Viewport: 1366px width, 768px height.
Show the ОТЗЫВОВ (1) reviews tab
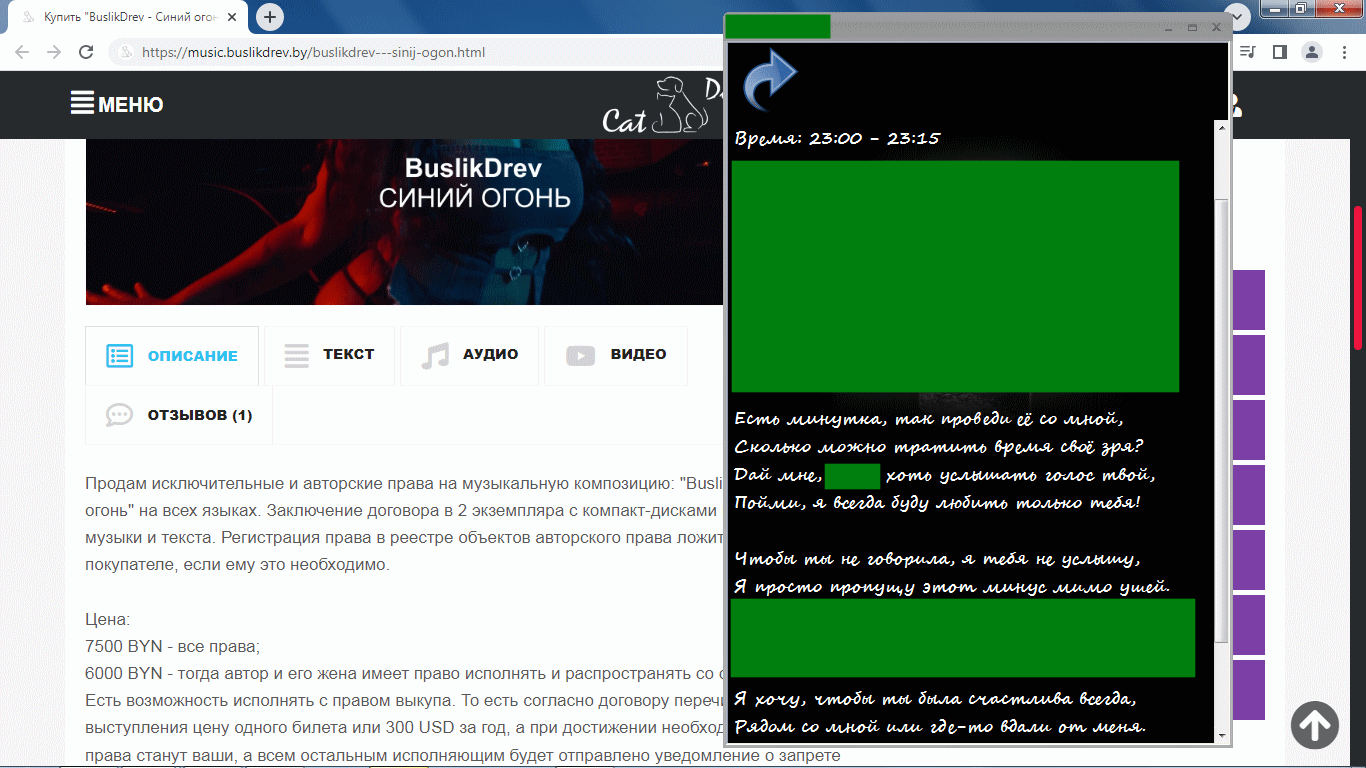pyautogui.click(x=179, y=415)
